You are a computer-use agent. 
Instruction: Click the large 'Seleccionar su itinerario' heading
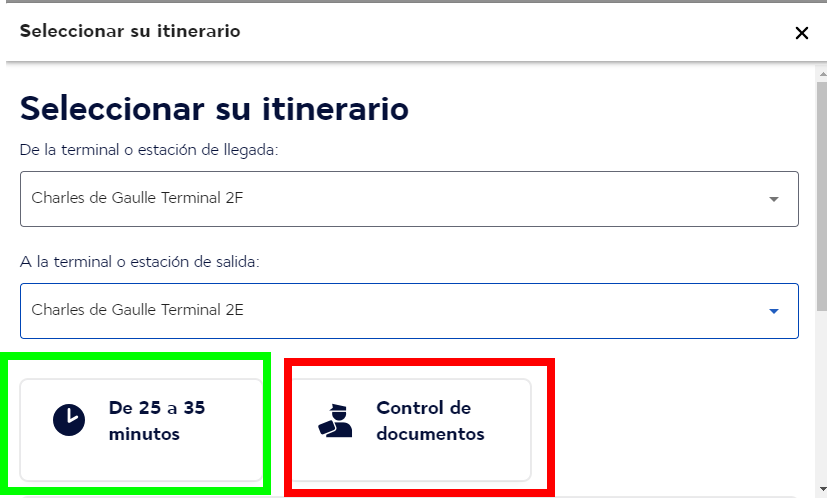point(214,109)
